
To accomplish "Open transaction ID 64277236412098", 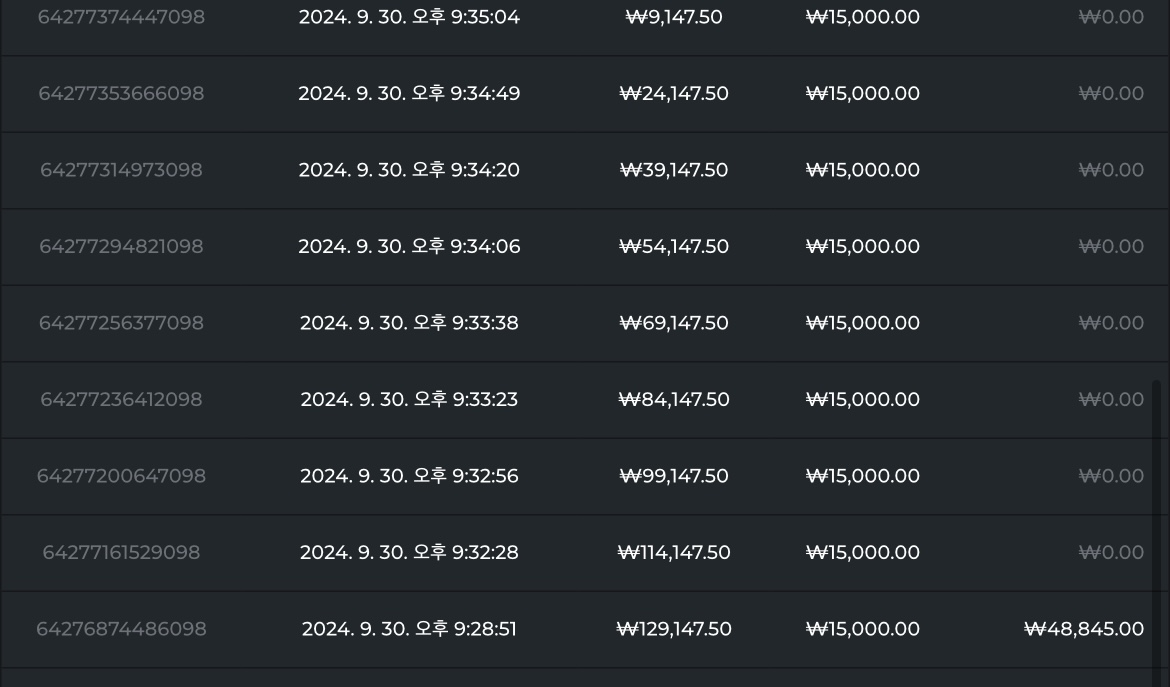I will coord(121,399).
